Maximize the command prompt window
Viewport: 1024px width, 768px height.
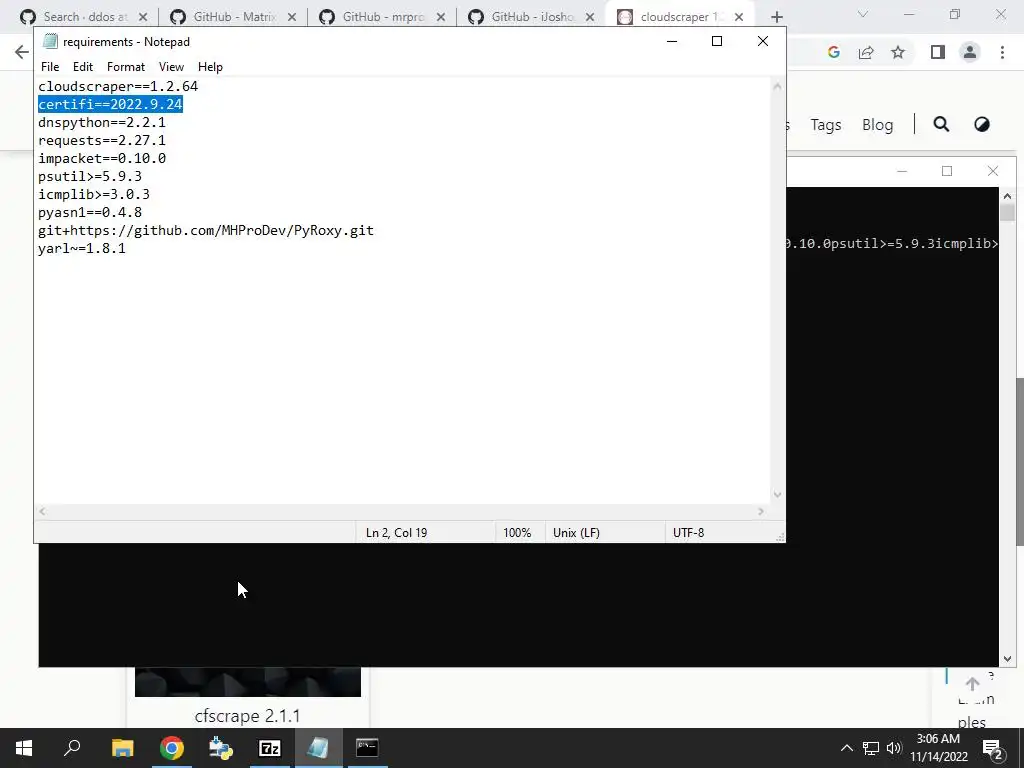coord(947,171)
